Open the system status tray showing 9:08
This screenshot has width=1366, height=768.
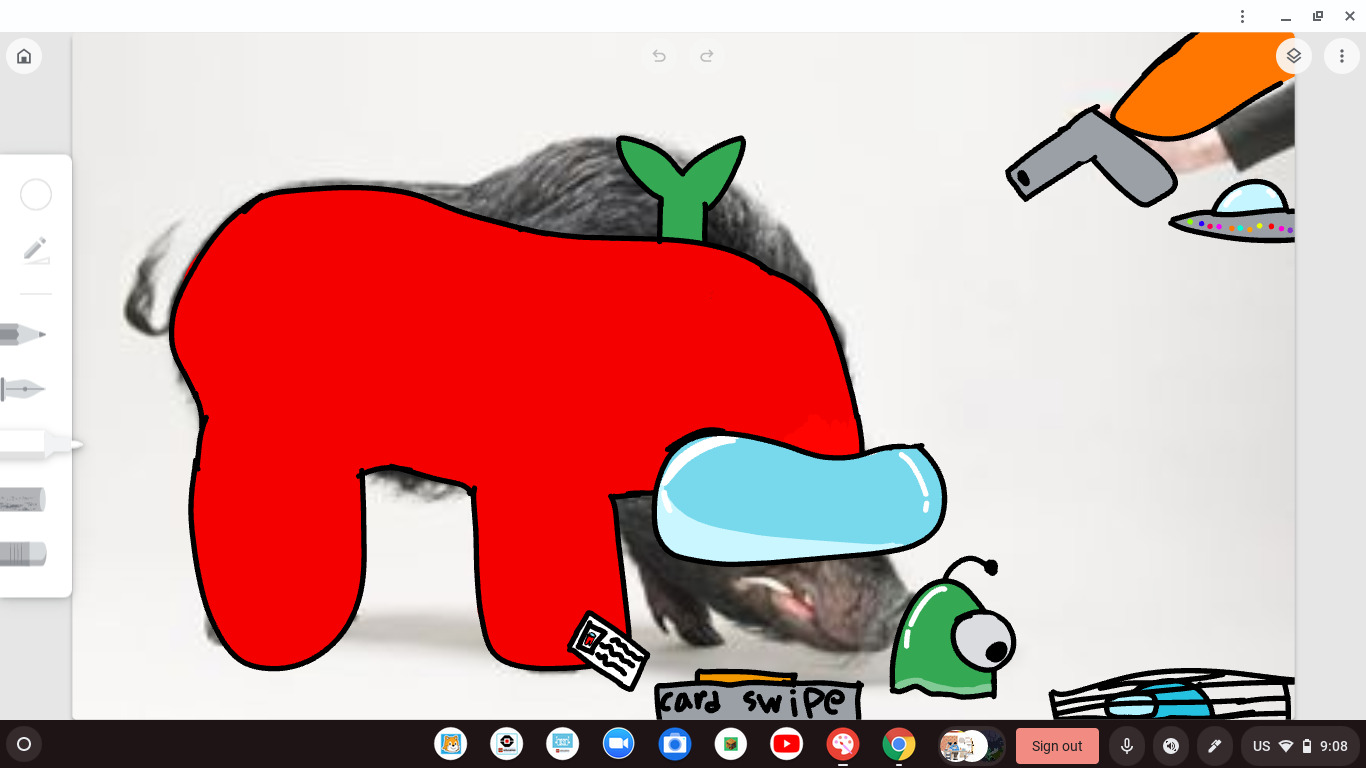pos(1300,746)
